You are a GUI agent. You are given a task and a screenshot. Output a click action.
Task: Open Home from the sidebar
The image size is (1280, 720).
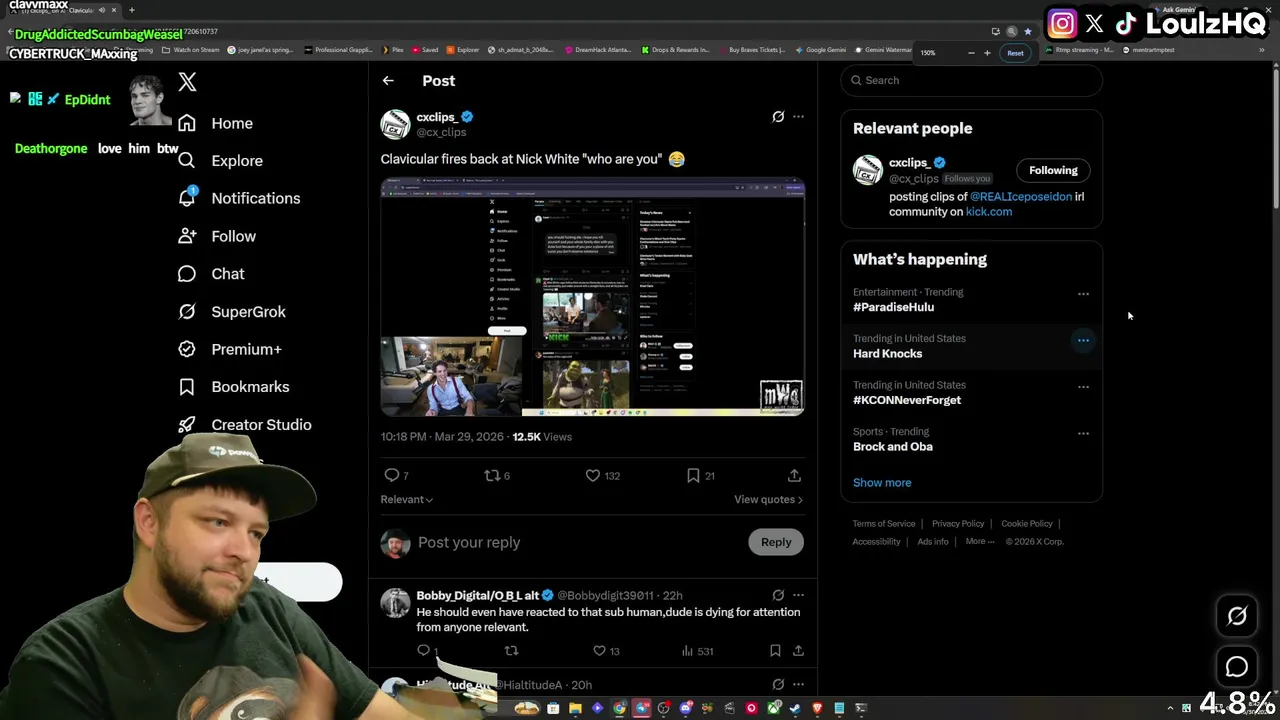click(x=215, y=123)
